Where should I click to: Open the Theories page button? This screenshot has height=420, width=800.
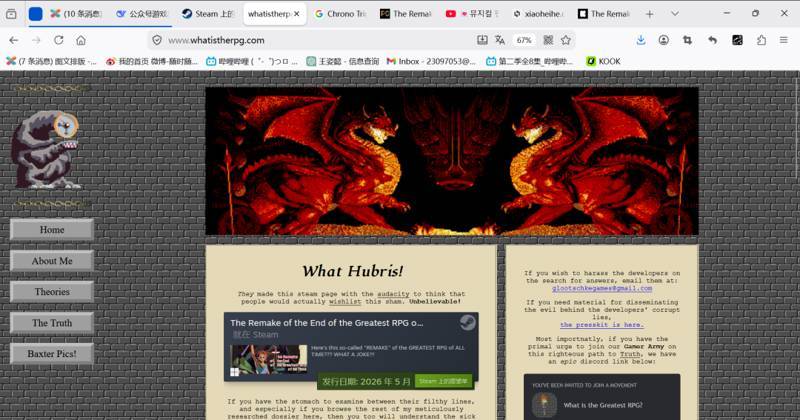[52, 292]
